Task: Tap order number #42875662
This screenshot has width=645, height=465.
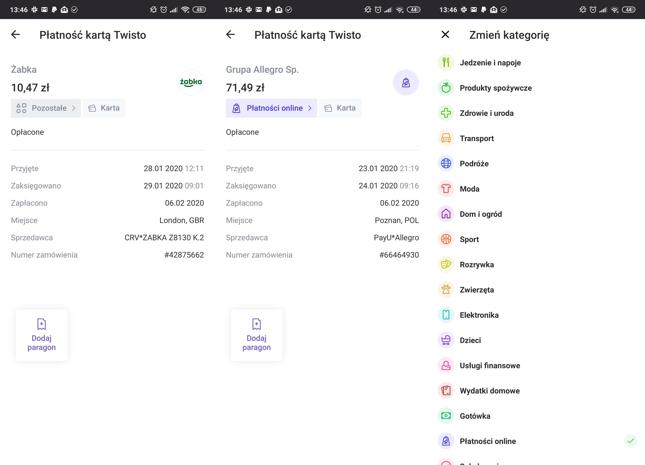Action: pos(184,255)
